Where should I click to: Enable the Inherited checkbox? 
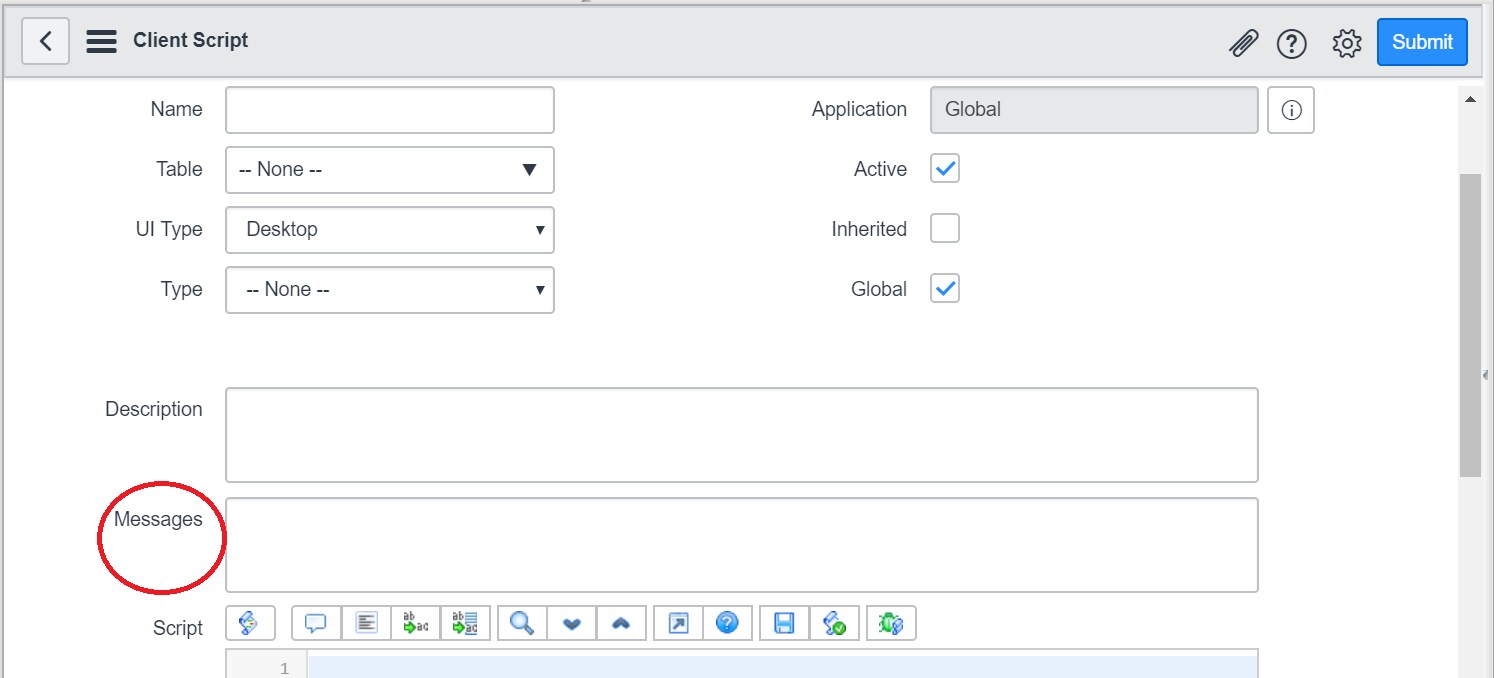tap(944, 228)
